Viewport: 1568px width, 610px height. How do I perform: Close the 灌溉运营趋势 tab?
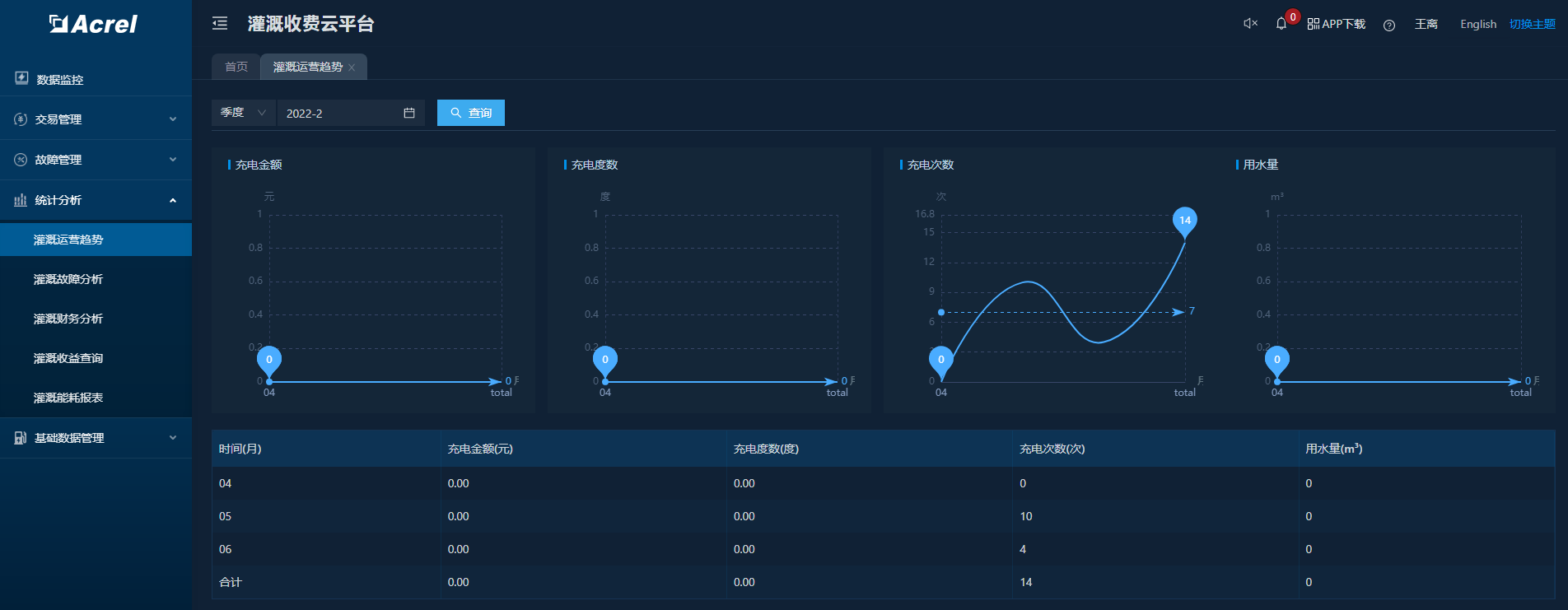[352, 68]
